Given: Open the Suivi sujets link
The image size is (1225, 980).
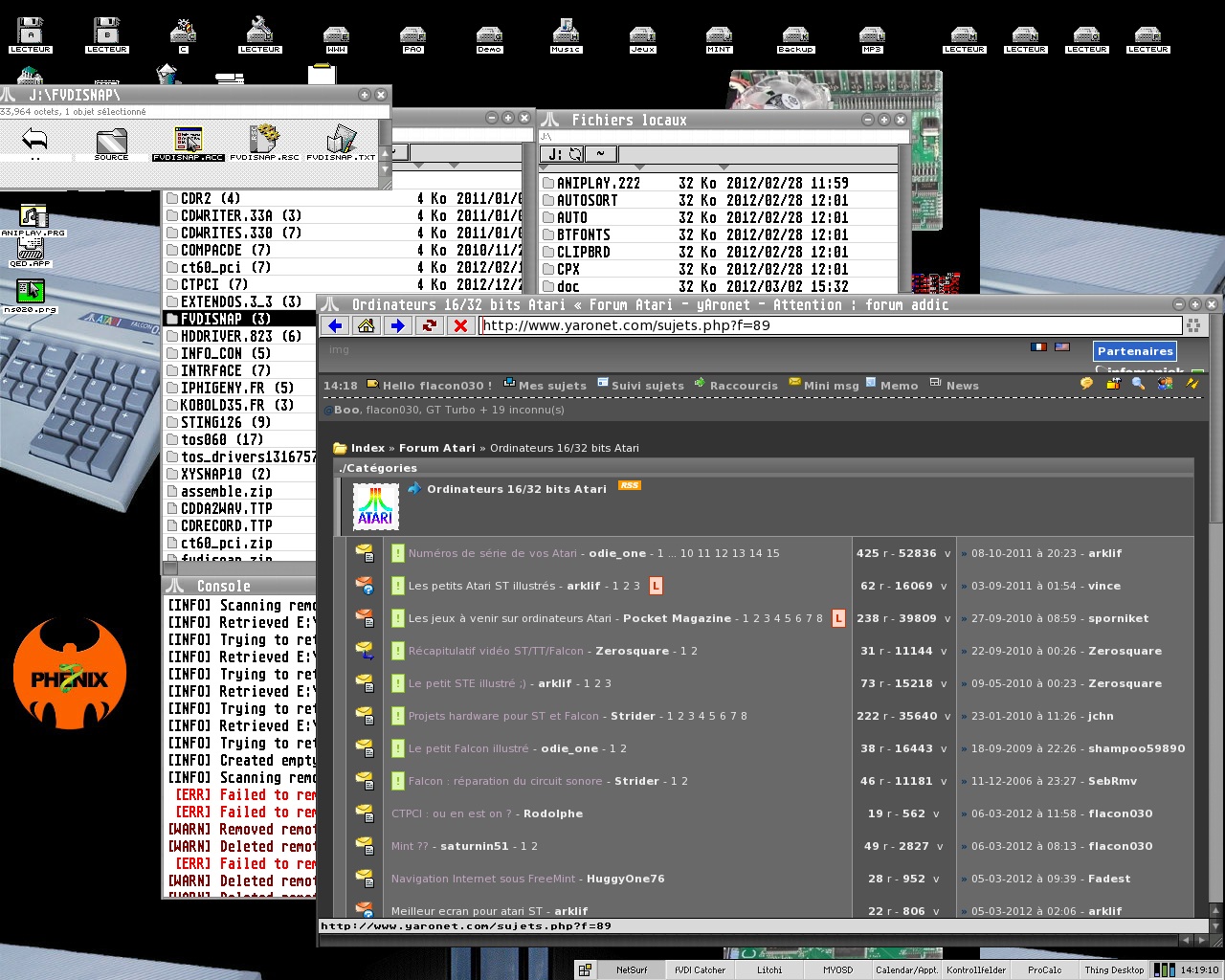Looking at the screenshot, I should point(648,386).
